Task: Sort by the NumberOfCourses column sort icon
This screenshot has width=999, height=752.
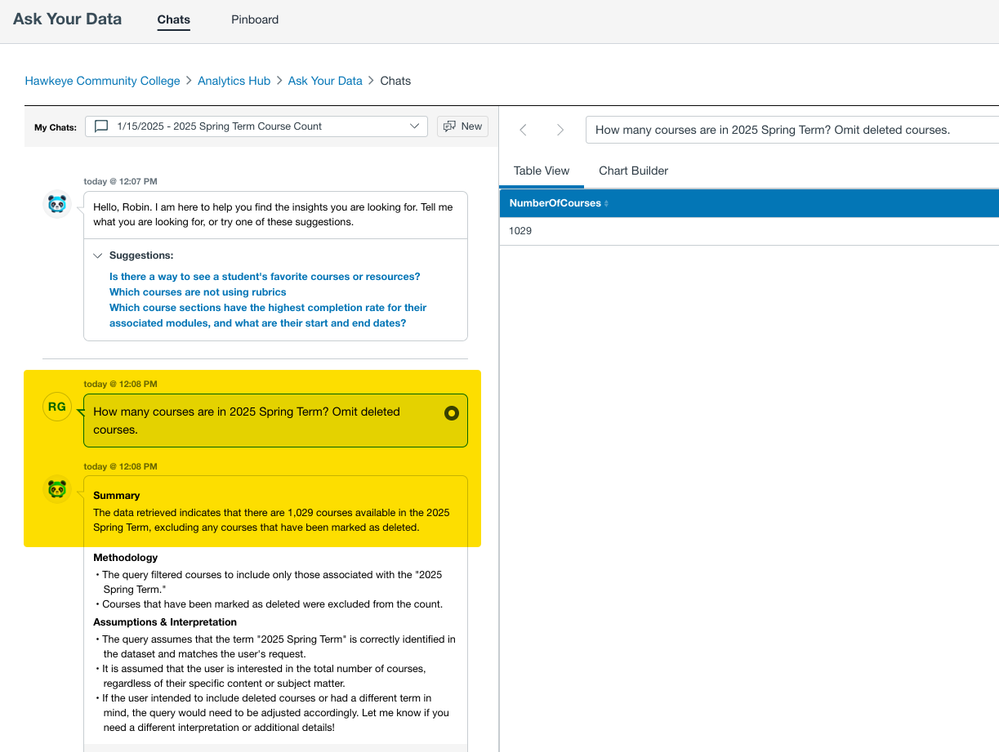Action: point(606,204)
